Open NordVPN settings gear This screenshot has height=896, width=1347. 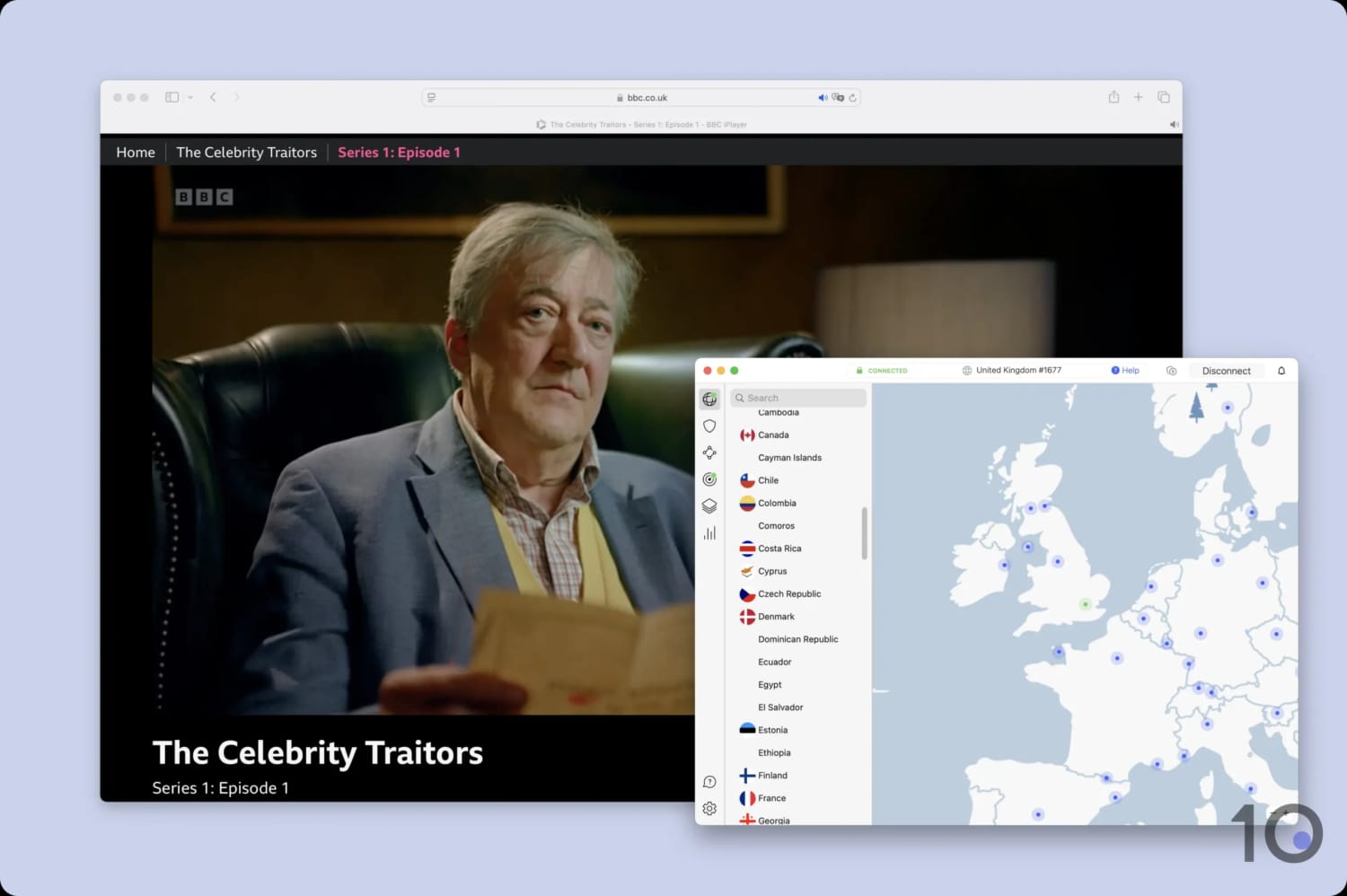pos(709,808)
